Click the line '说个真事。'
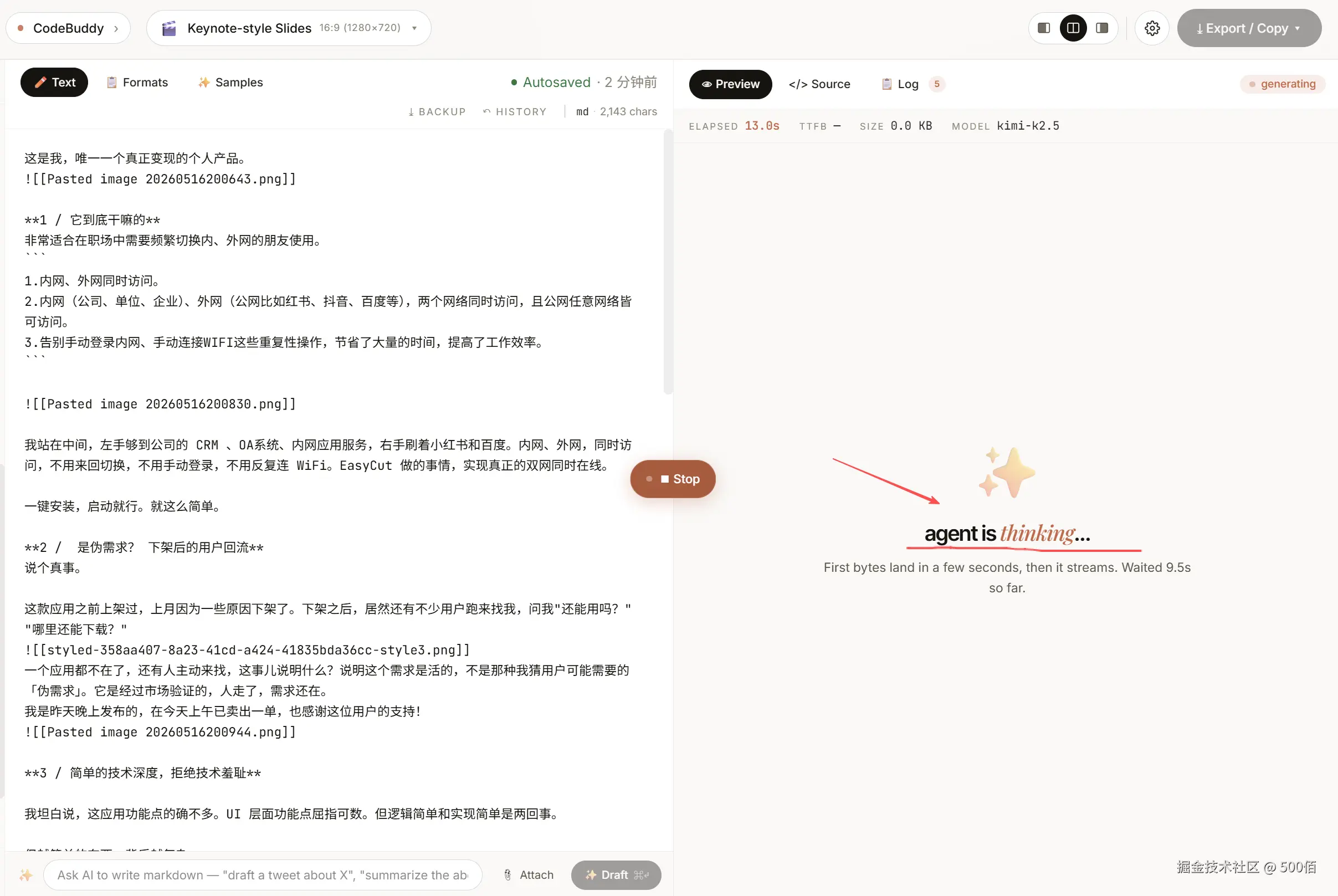This screenshot has width=1338, height=896. (x=54, y=568)
